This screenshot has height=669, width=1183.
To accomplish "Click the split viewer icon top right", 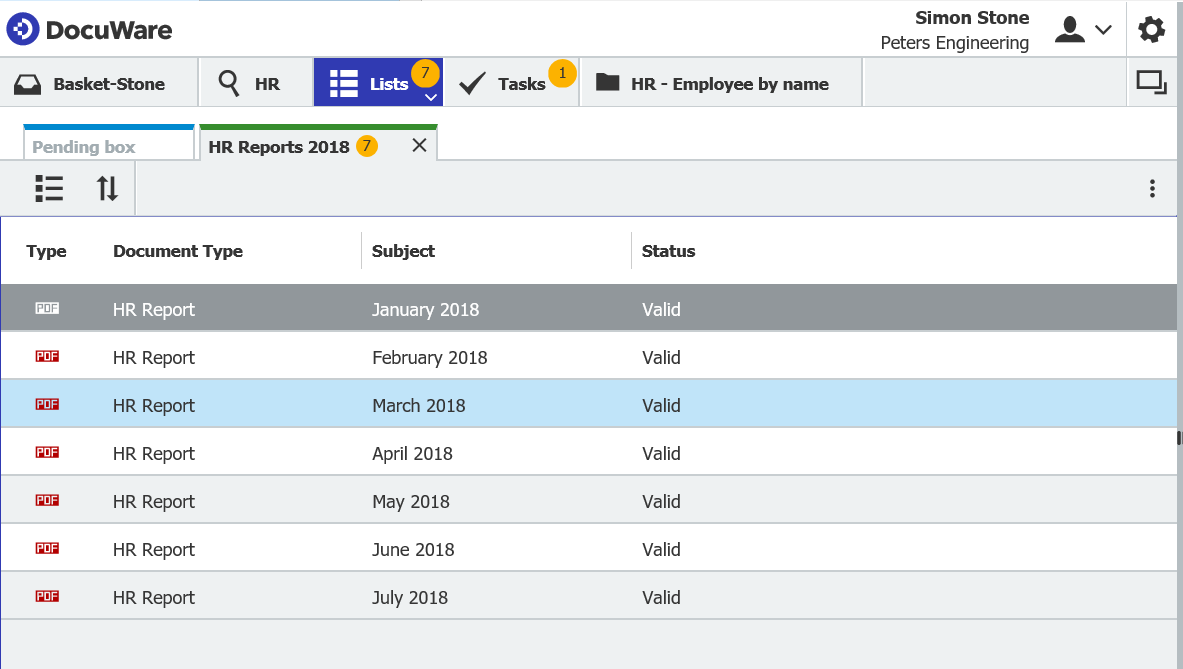I will click(1151, 82).
